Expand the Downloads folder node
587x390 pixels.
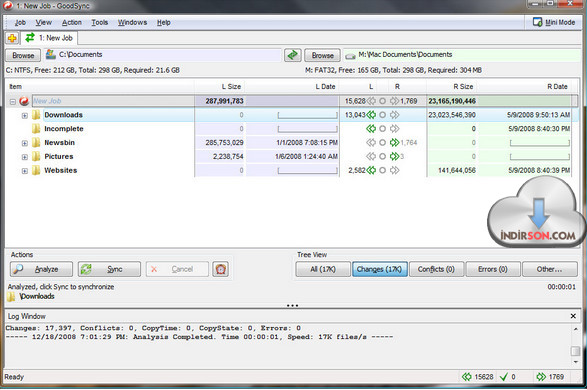click(25, 116)
